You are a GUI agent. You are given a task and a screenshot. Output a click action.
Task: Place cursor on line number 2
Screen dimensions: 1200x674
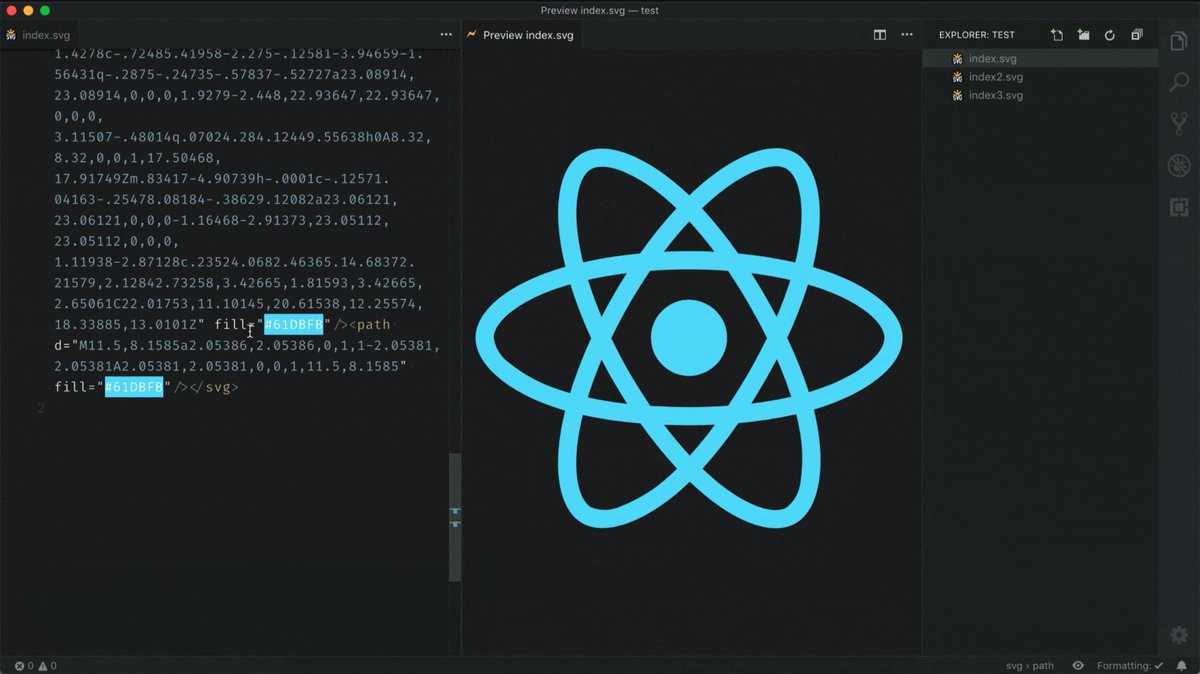tap(41, 408)
